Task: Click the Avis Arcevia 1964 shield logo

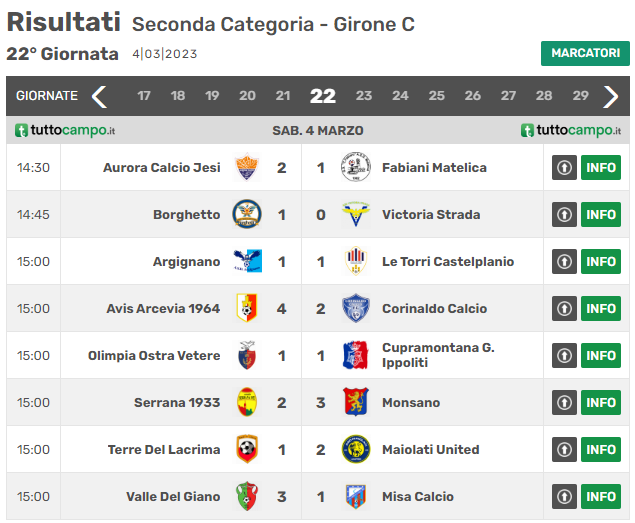Action: tap(247, 308)
